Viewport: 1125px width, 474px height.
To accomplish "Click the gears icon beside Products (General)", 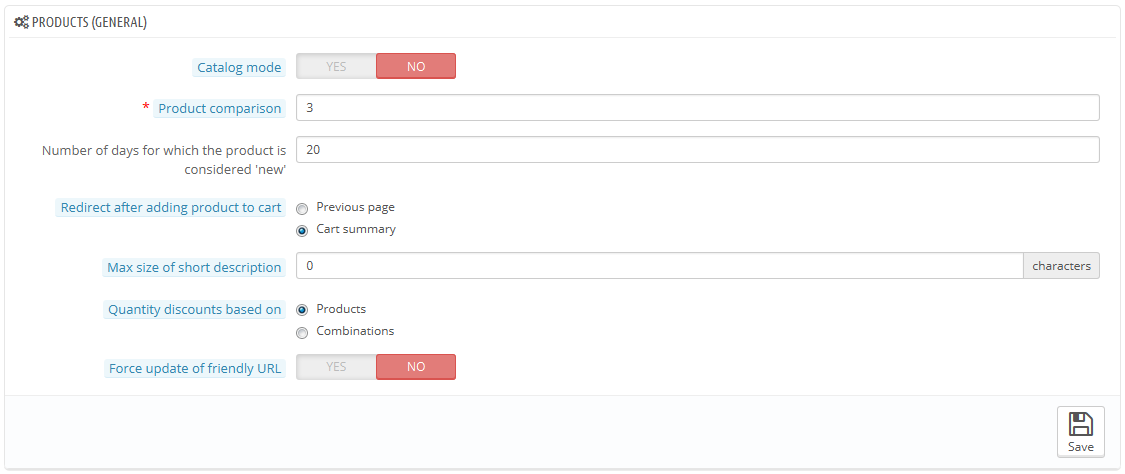I will coord(22,22).
